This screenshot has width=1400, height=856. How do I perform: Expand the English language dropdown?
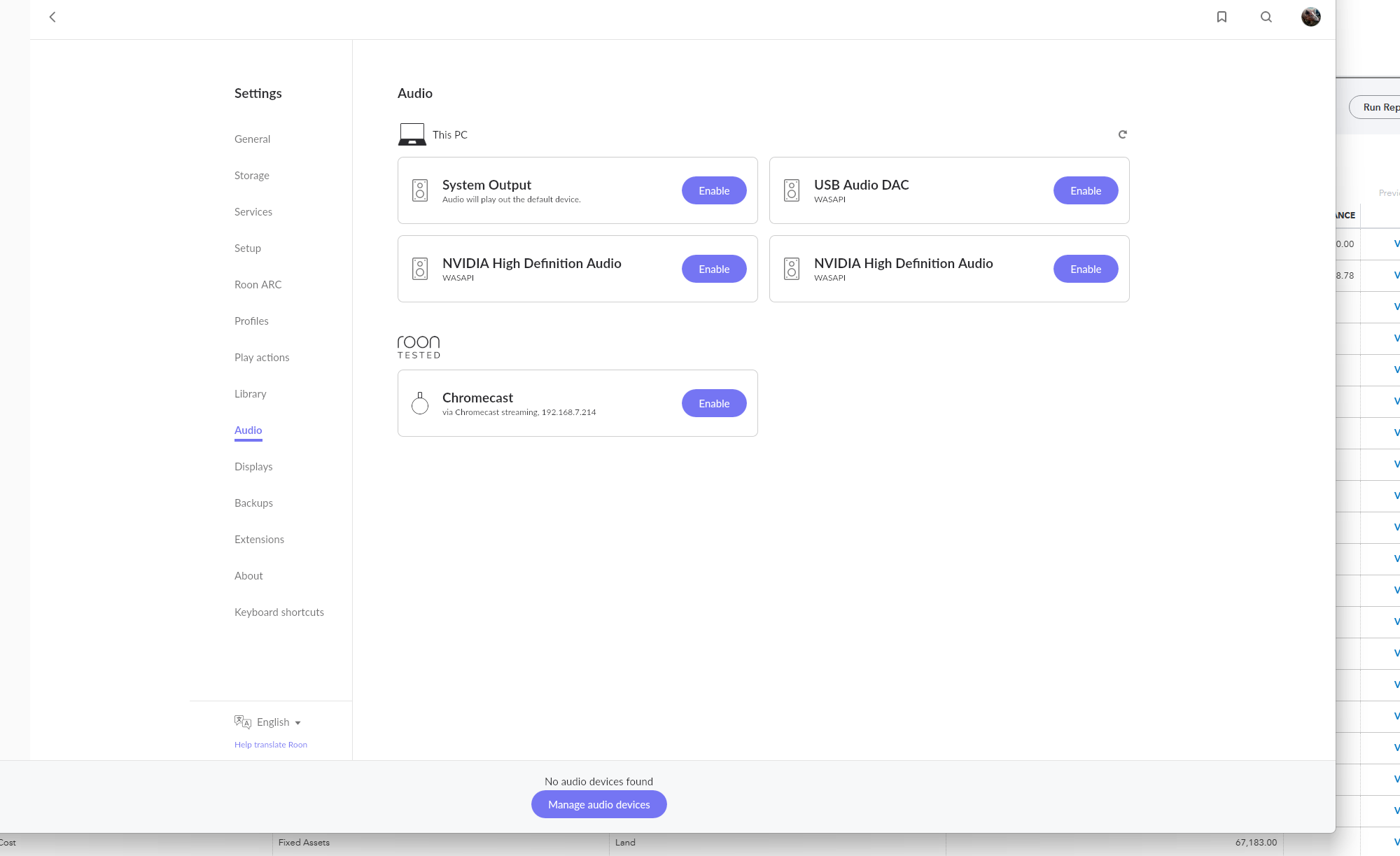pos(279,722)
